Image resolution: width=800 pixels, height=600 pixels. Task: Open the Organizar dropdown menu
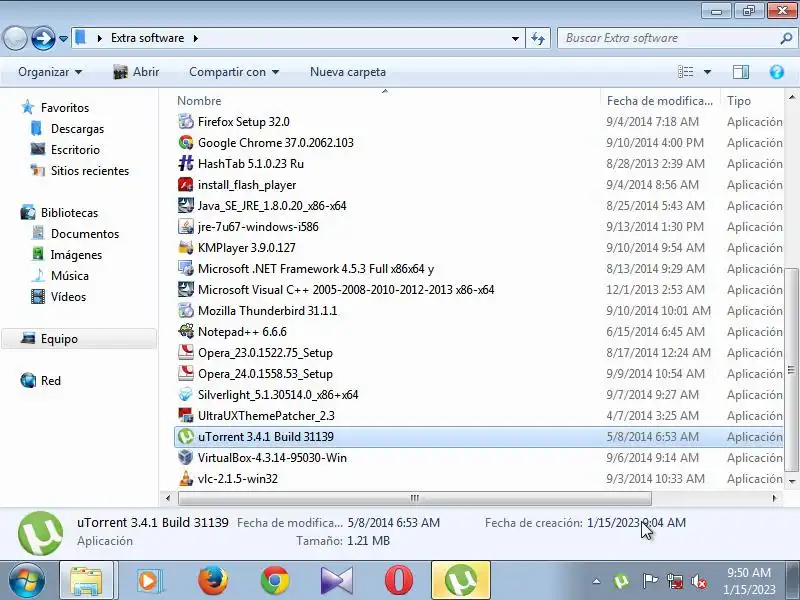pyautogui.click(x=50, y=72)
